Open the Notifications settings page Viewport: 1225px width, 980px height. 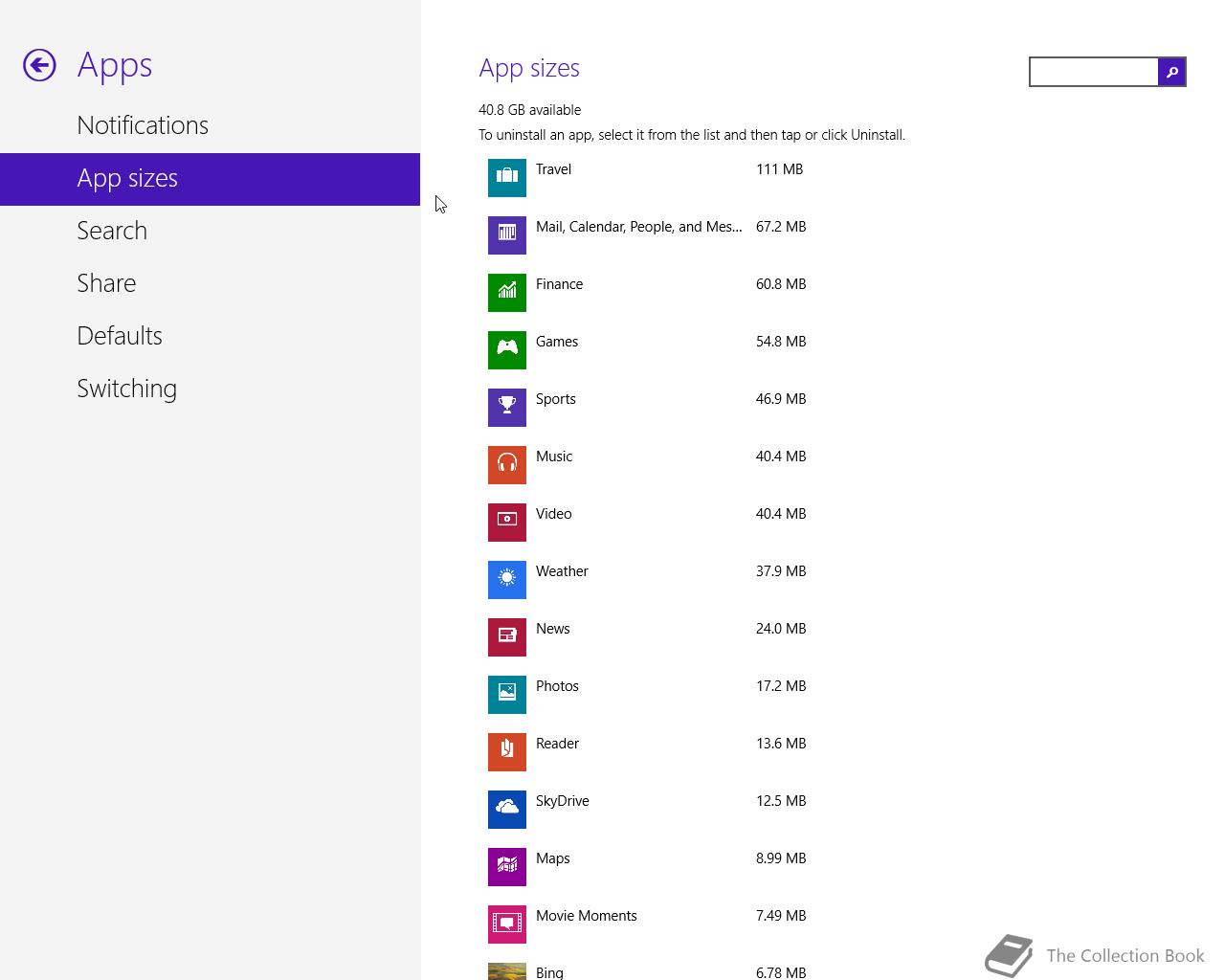click(143, 125)
